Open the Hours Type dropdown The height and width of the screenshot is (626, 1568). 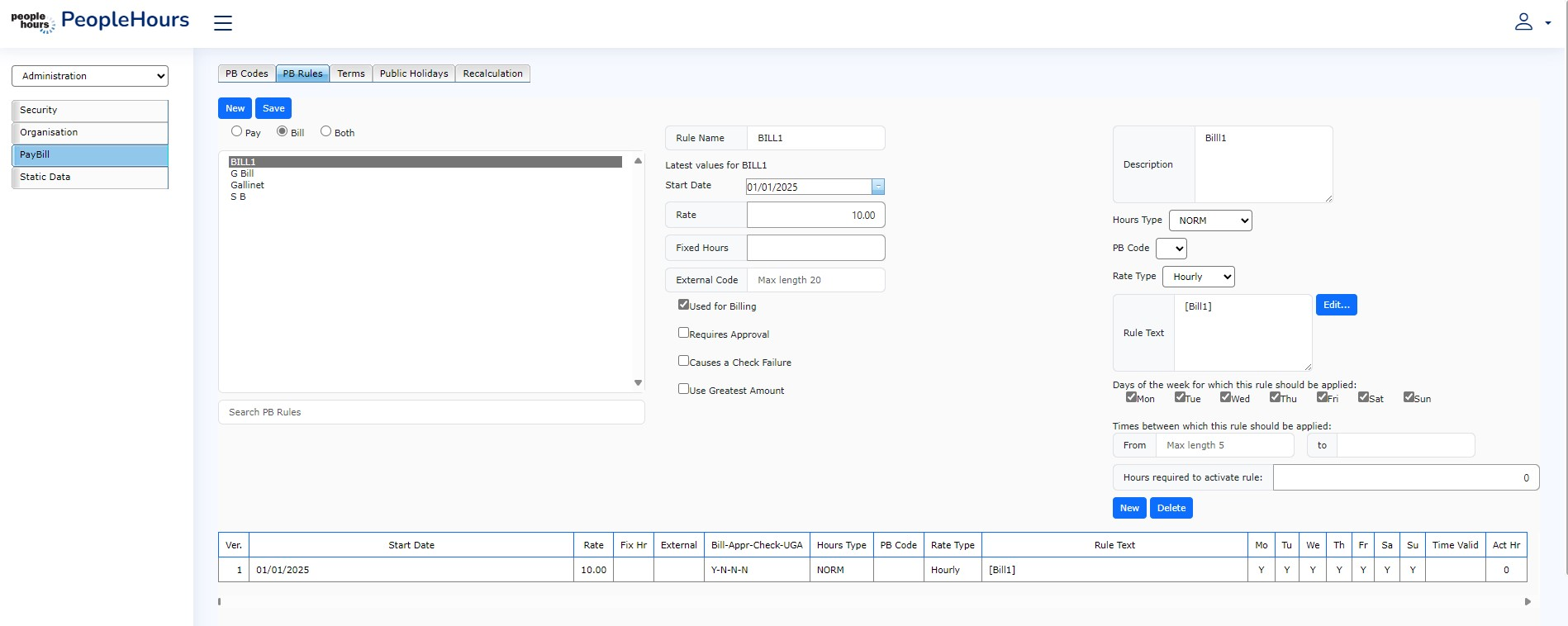pos(1209,221)
